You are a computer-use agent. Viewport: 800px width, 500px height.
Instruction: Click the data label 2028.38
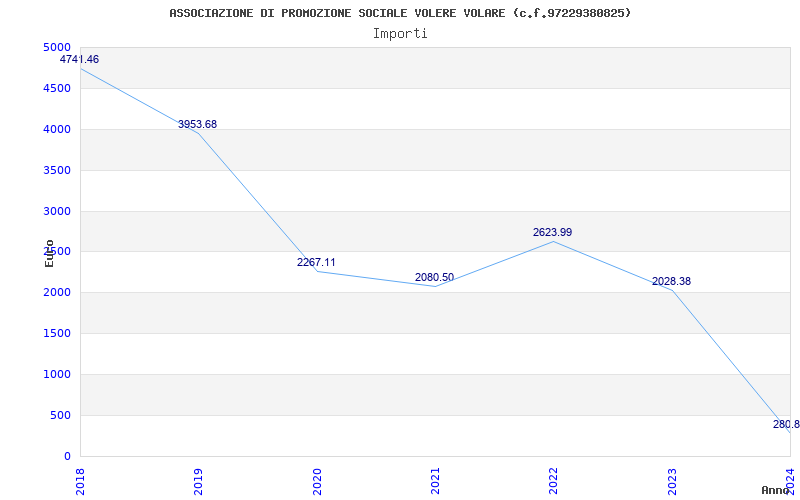[671, 281]
